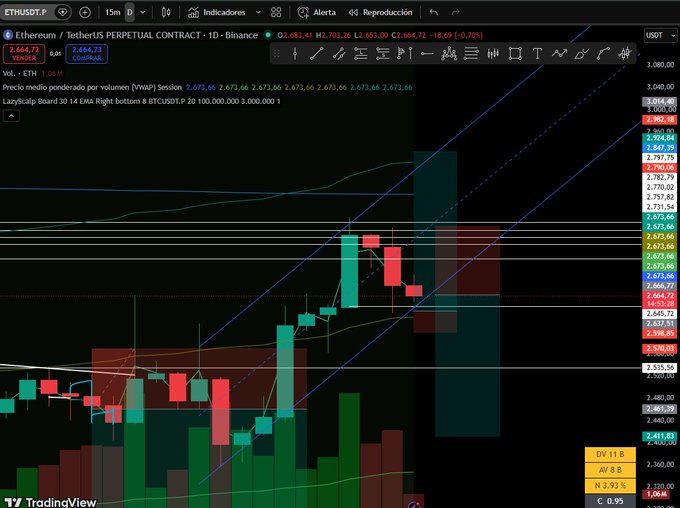Click the AV 8 B yellow board cell
The width and height of the screenshot is (680, 508).
tap(610, 470)
